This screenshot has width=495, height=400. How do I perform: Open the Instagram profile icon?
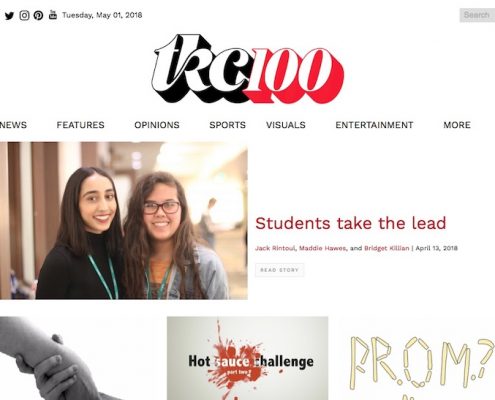pyautogui.click(x=24, y=15)
